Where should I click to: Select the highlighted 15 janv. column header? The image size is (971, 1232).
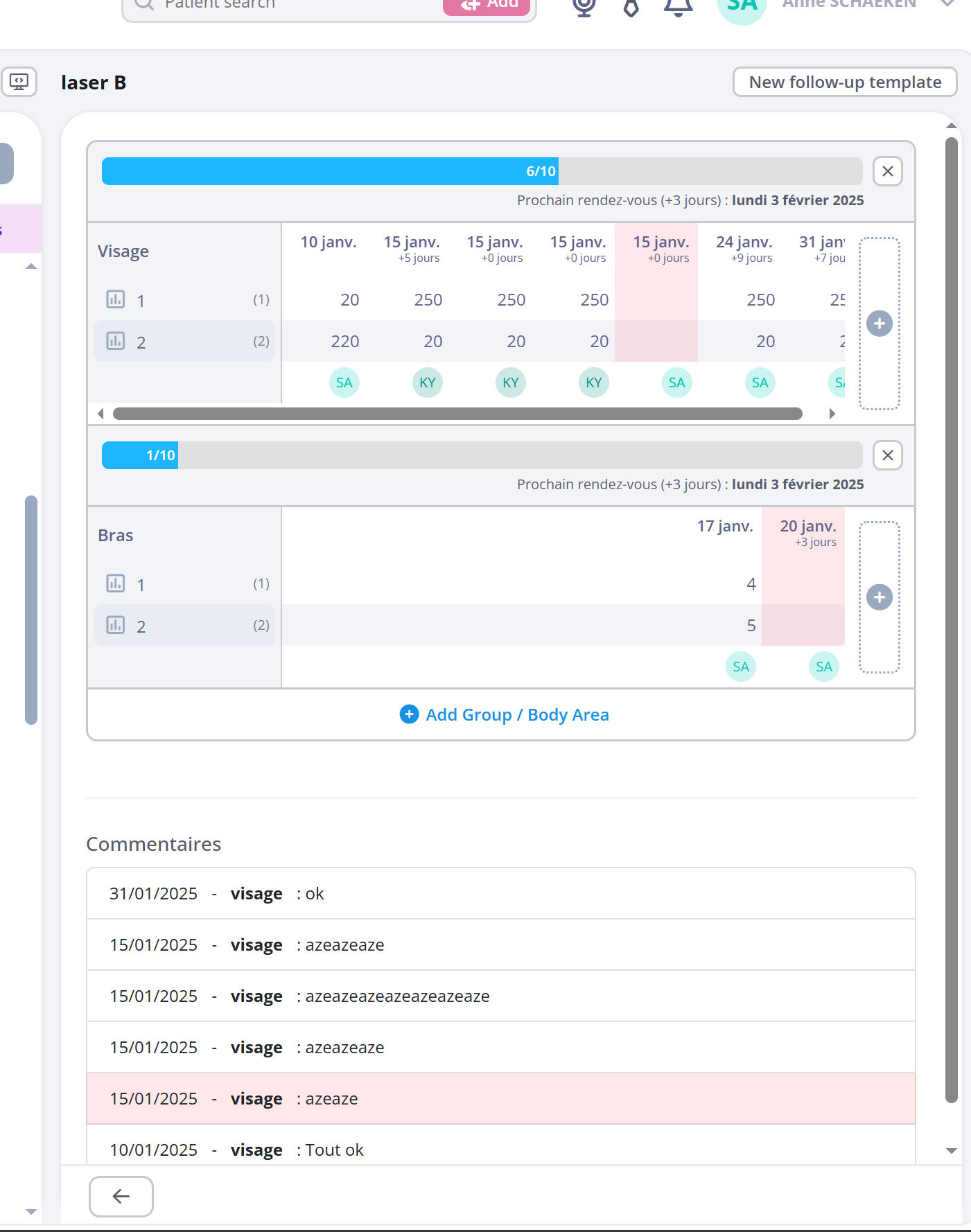(661, 248)
